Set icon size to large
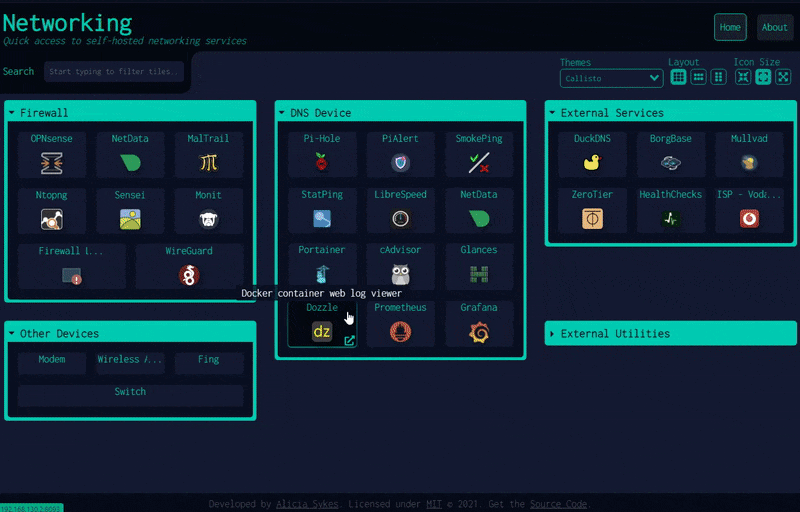 coord(783,78)
